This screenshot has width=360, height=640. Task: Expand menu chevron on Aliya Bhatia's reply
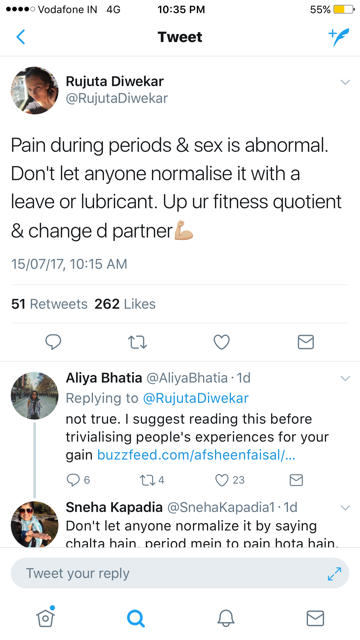(345, 379)
